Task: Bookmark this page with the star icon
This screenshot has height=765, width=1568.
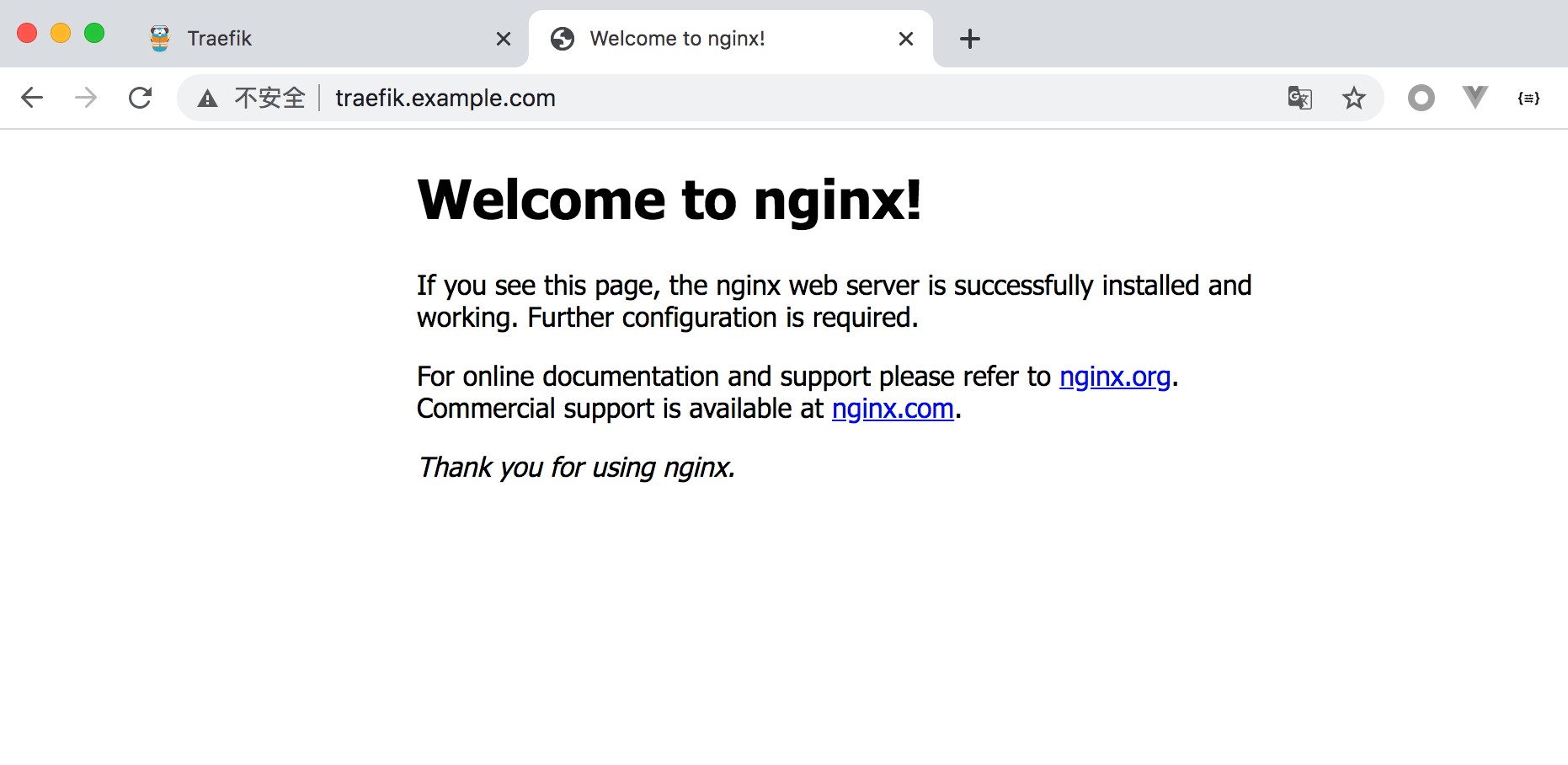Action: (1353, 98)
